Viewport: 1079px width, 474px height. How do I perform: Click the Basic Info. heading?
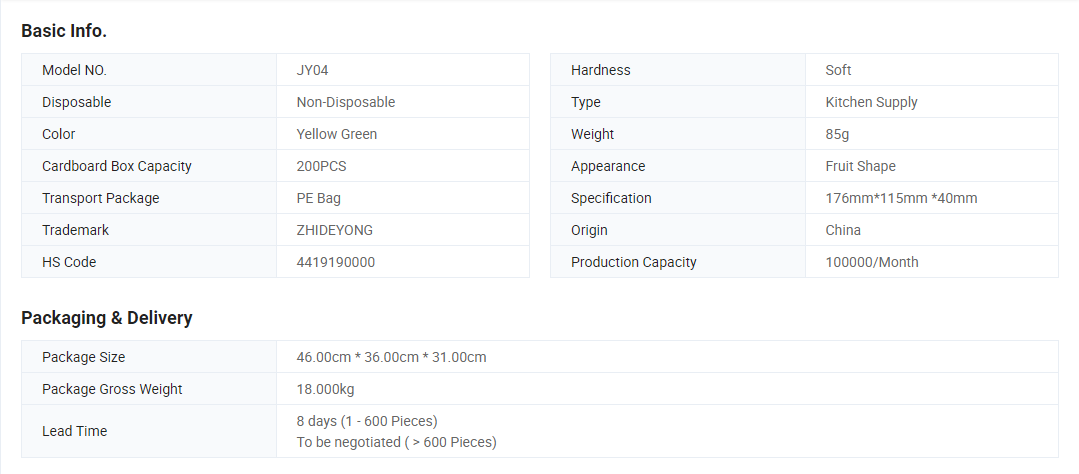point(64,31)
